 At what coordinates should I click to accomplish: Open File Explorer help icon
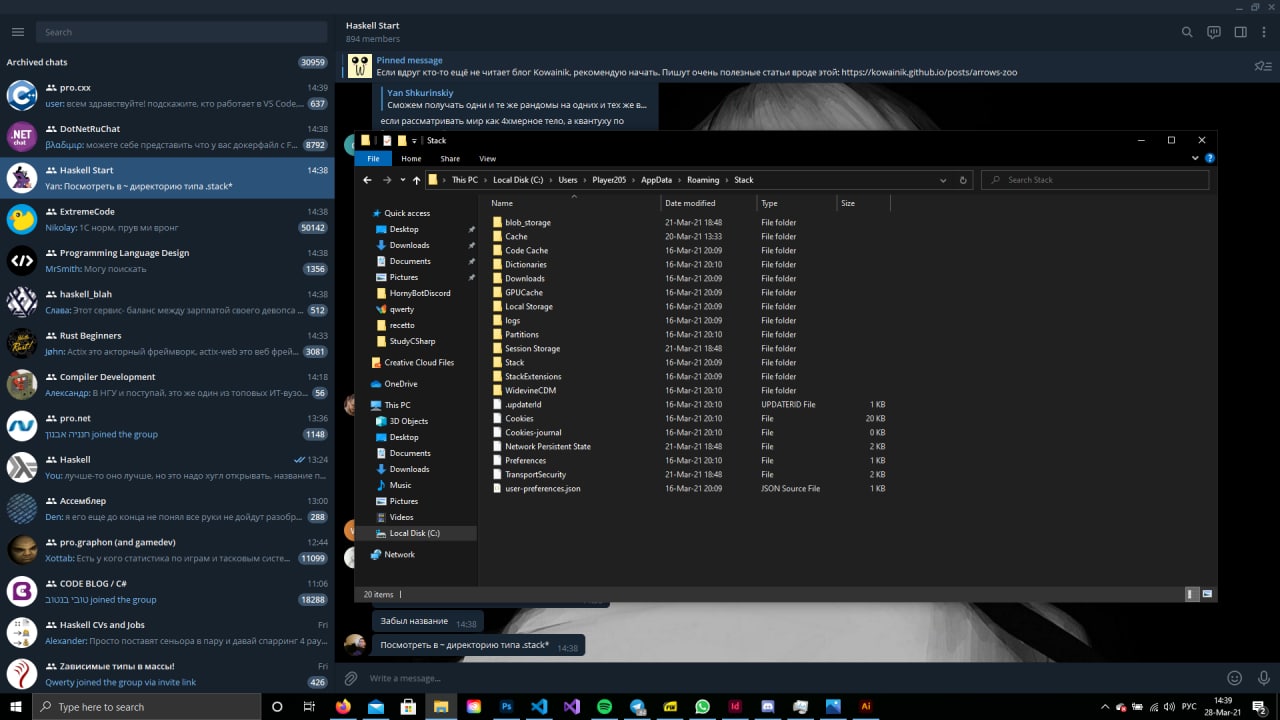[1210, 158]
